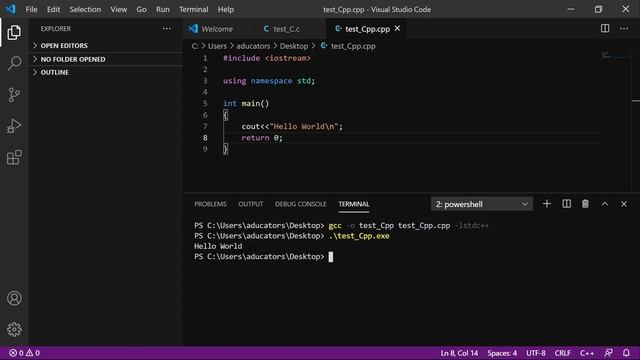Maximize the panel with up chevron
Image resolution: width=640 pixels, height=360 pixels.
click(604, 204)
